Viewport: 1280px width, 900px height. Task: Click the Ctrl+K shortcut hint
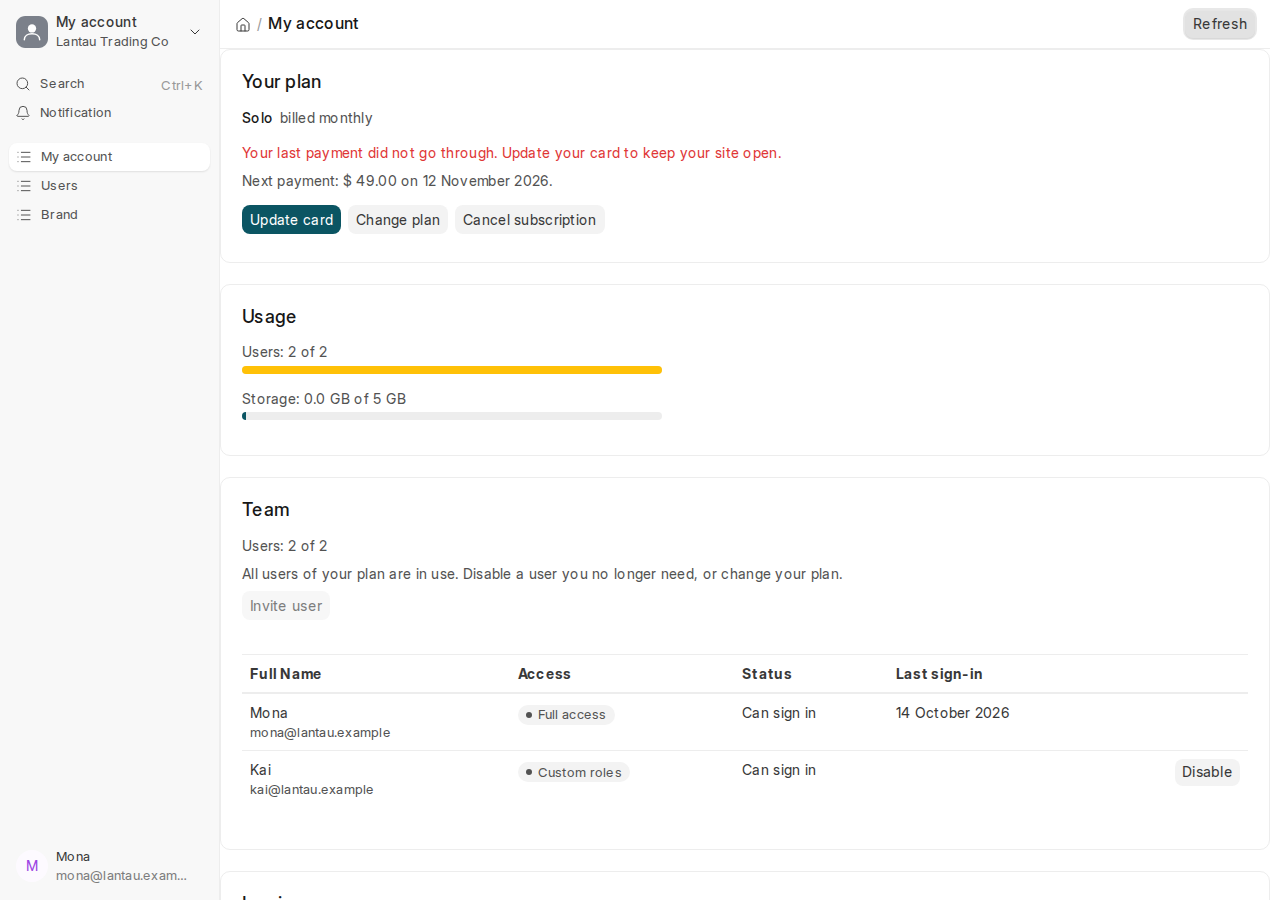pyautogui.click(x=182, y=85)
